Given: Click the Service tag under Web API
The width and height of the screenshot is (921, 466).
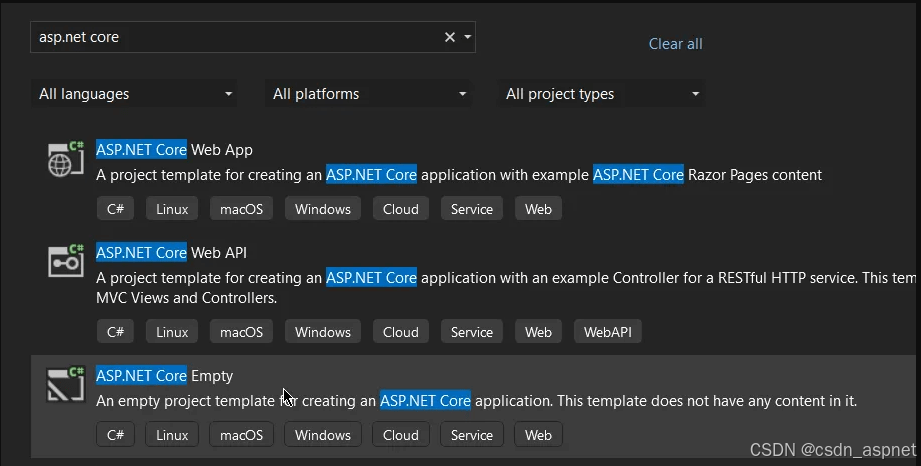Looking at the screenshot, I should [472, 332].
